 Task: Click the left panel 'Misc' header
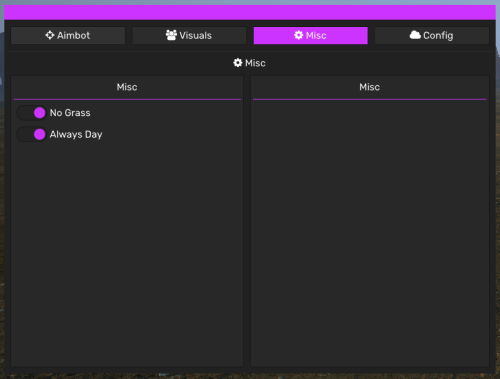[127, 87]
